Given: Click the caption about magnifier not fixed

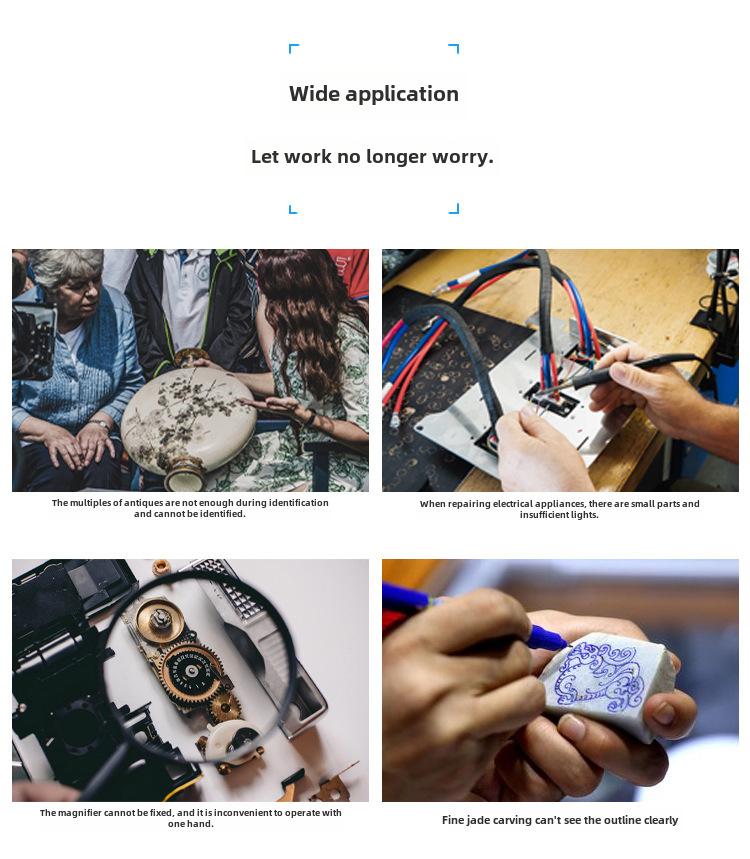Looking at the screenshot, I should coord(190,818).
